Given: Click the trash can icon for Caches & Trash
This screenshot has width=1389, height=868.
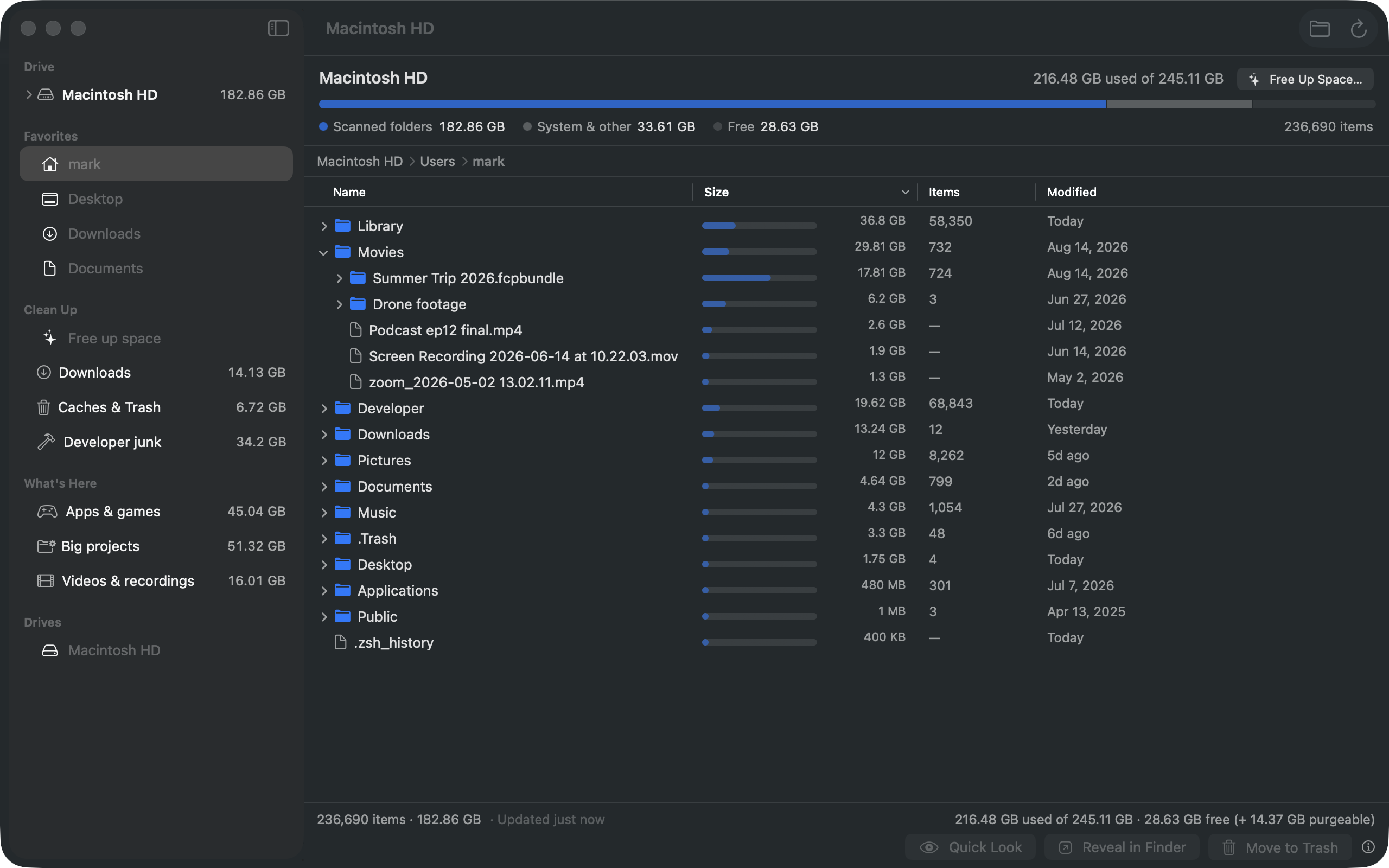Looking at the screenshot, I should (43, 407).
